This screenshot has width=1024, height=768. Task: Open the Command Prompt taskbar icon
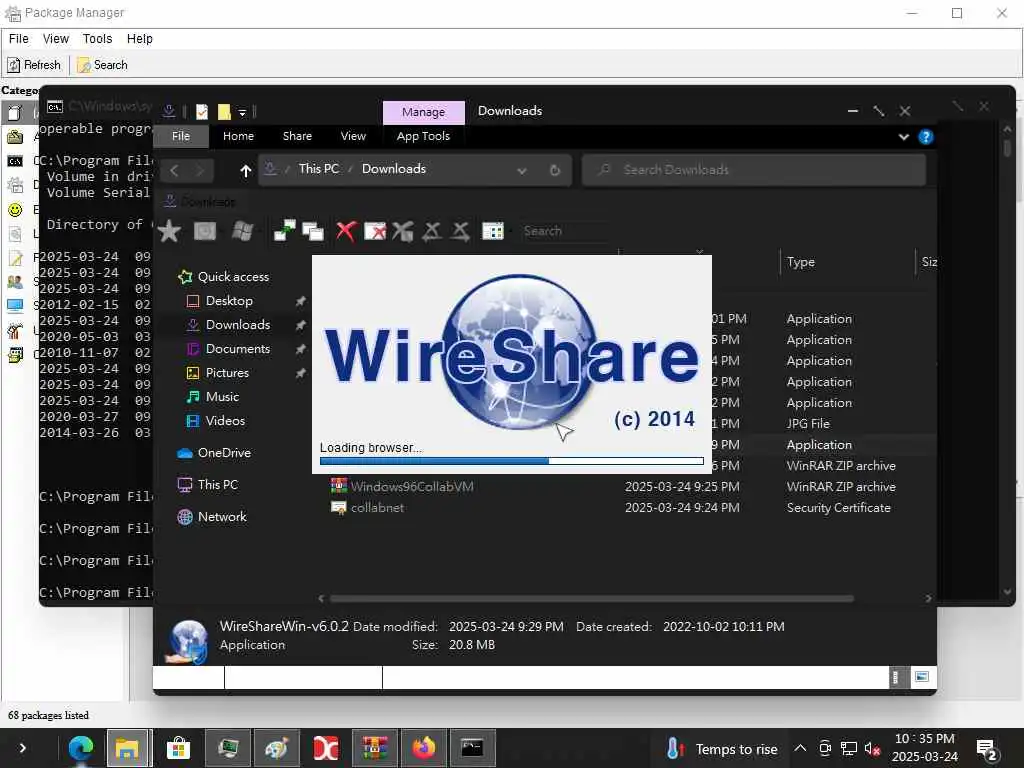472,748
